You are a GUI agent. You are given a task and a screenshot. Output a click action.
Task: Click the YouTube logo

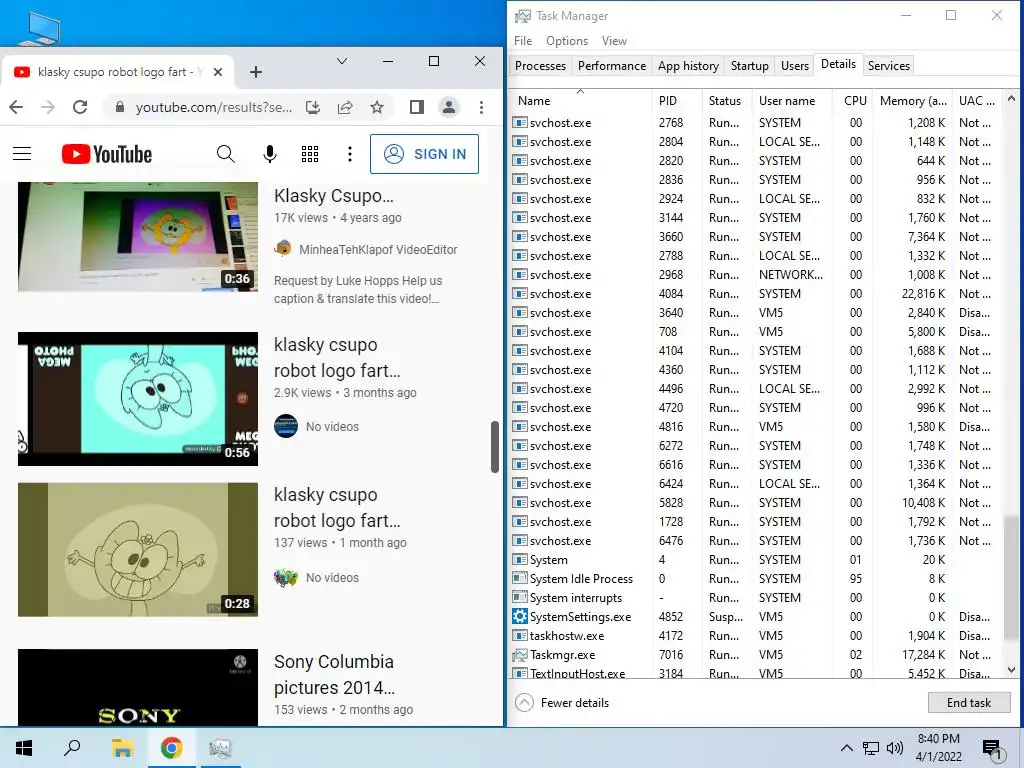[107, 154]
